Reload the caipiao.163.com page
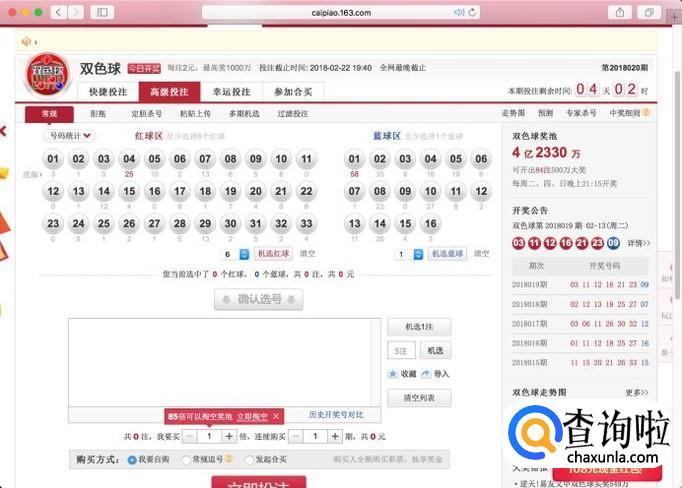The height and width of the screenshot is (488, 682). pyautogui.click(x=472, y=12)
